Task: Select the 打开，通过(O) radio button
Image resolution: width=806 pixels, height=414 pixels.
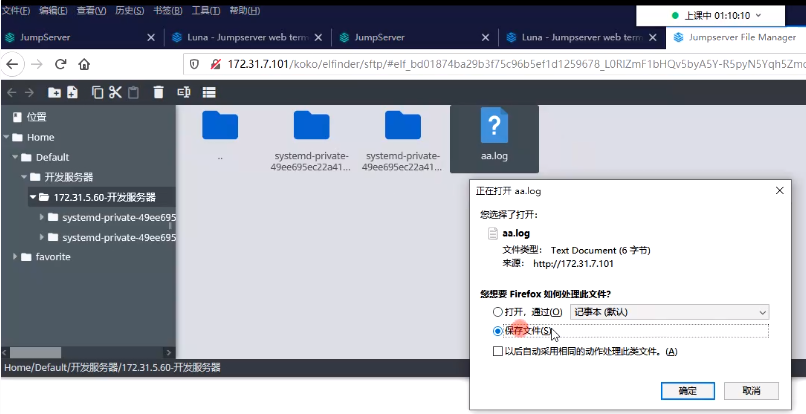Action: (498, 312)
